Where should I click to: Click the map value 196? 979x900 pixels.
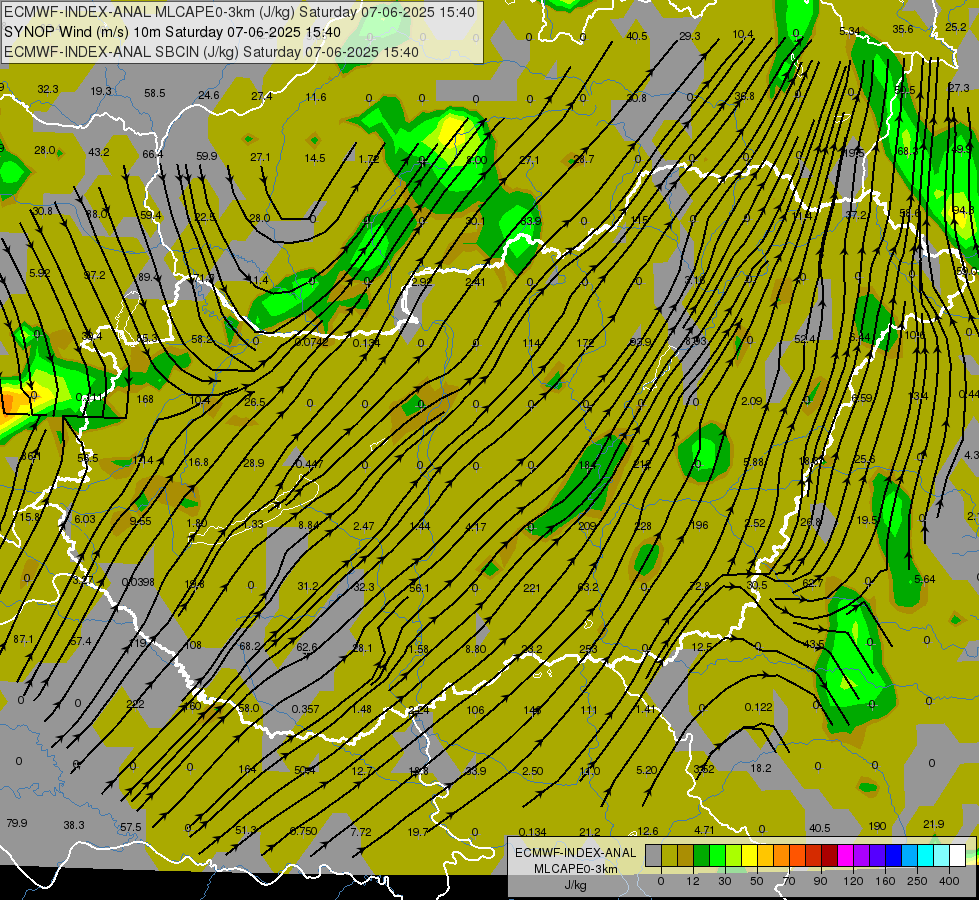click(699, 525)
